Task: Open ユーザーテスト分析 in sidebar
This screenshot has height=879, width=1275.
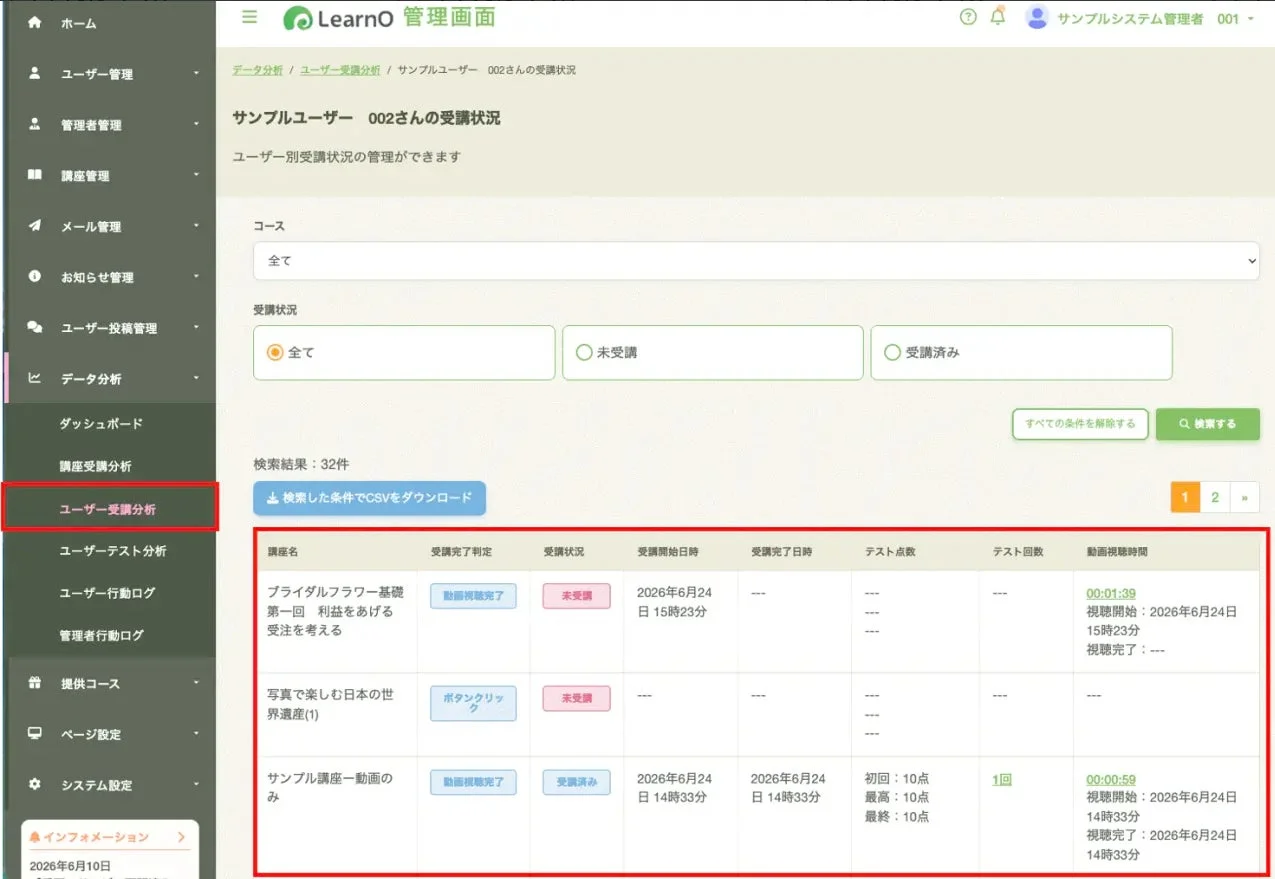Action: point(113,551)
